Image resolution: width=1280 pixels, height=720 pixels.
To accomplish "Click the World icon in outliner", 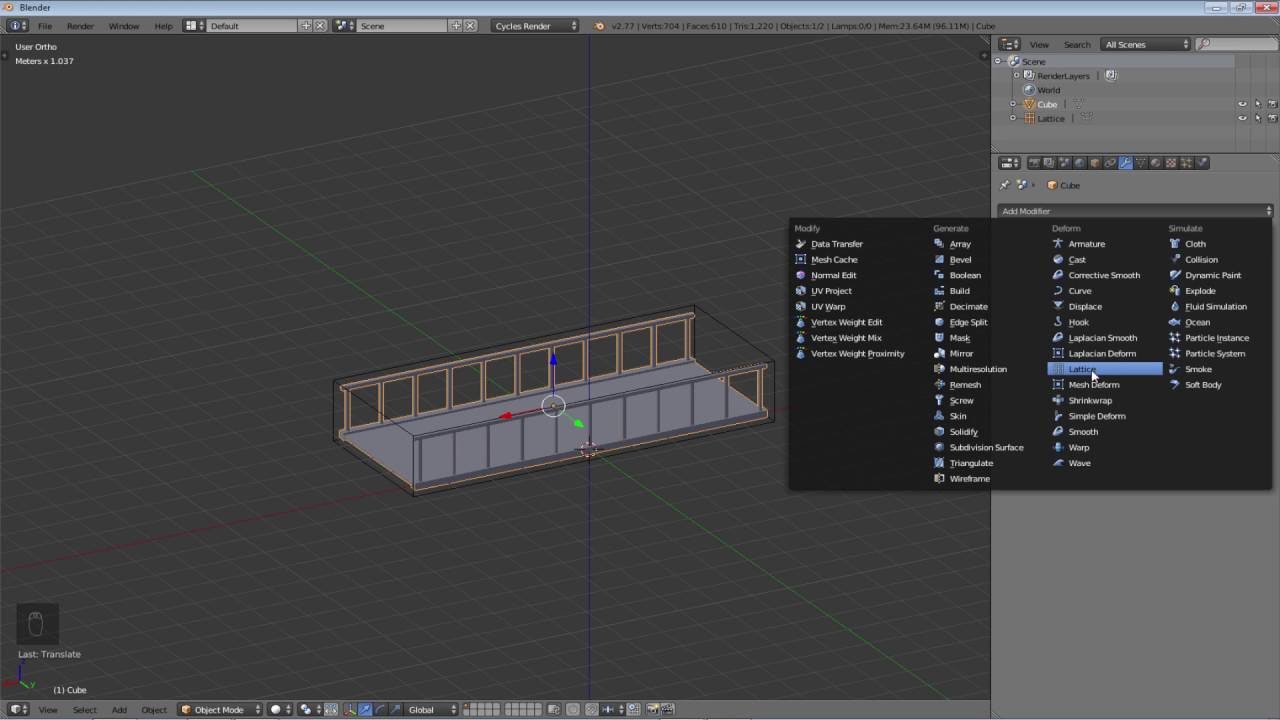I will [1029, 90].
